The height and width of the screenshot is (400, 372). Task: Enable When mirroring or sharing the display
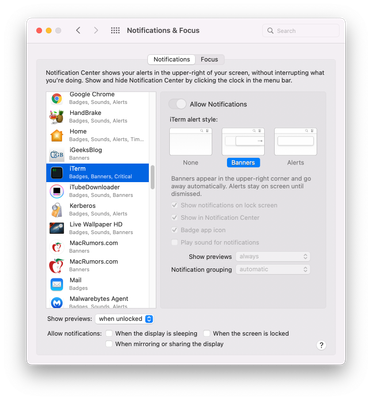[x=109, y=344]
